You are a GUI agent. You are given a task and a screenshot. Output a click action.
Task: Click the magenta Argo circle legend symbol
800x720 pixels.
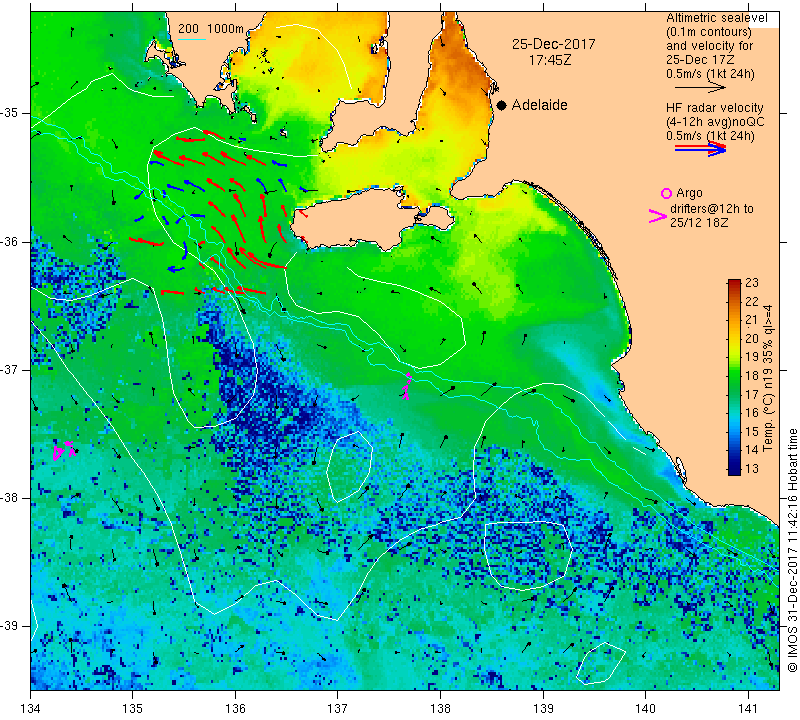(666, 193)
